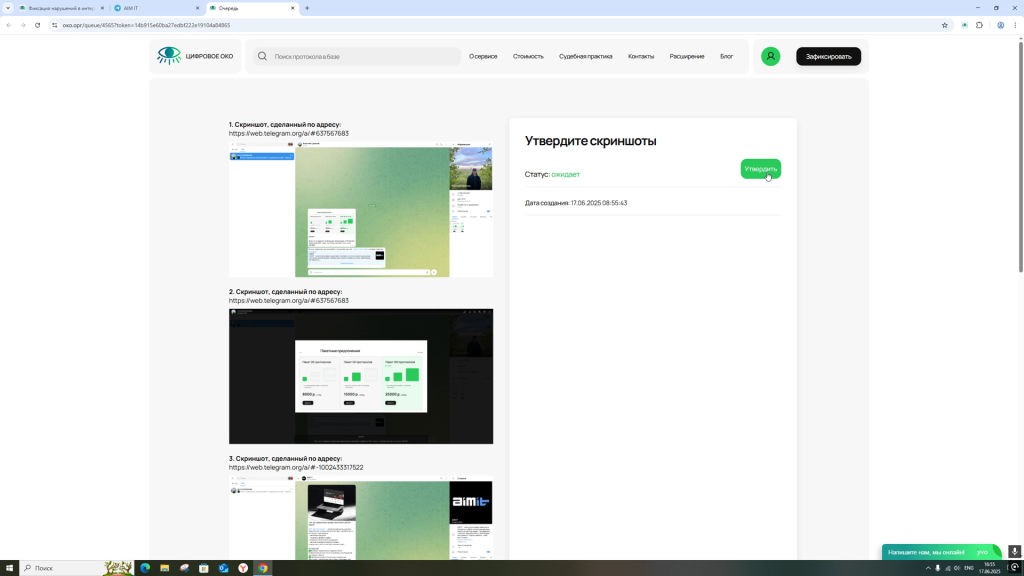This screenshot has width=1024, height=576.
Task: Click the search magnifier icon
Action: click(x=262, y=56)
